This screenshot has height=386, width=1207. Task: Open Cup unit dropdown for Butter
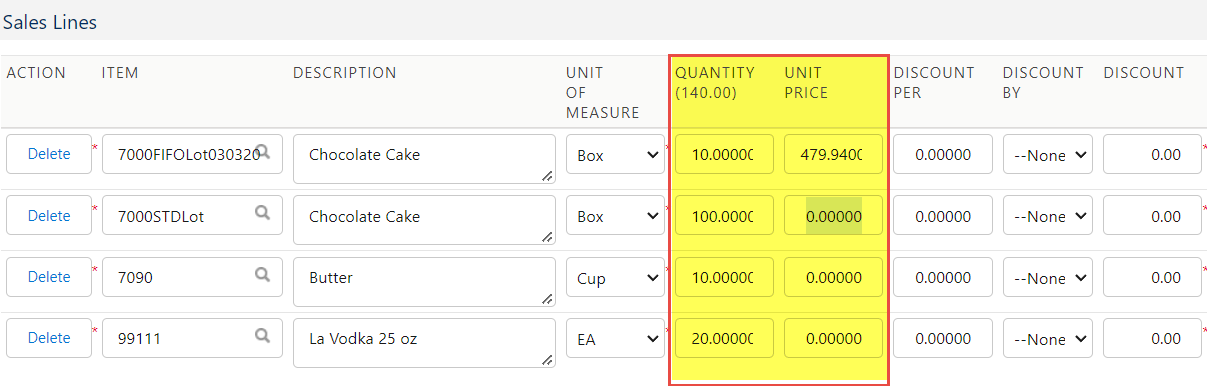point(615,278)
